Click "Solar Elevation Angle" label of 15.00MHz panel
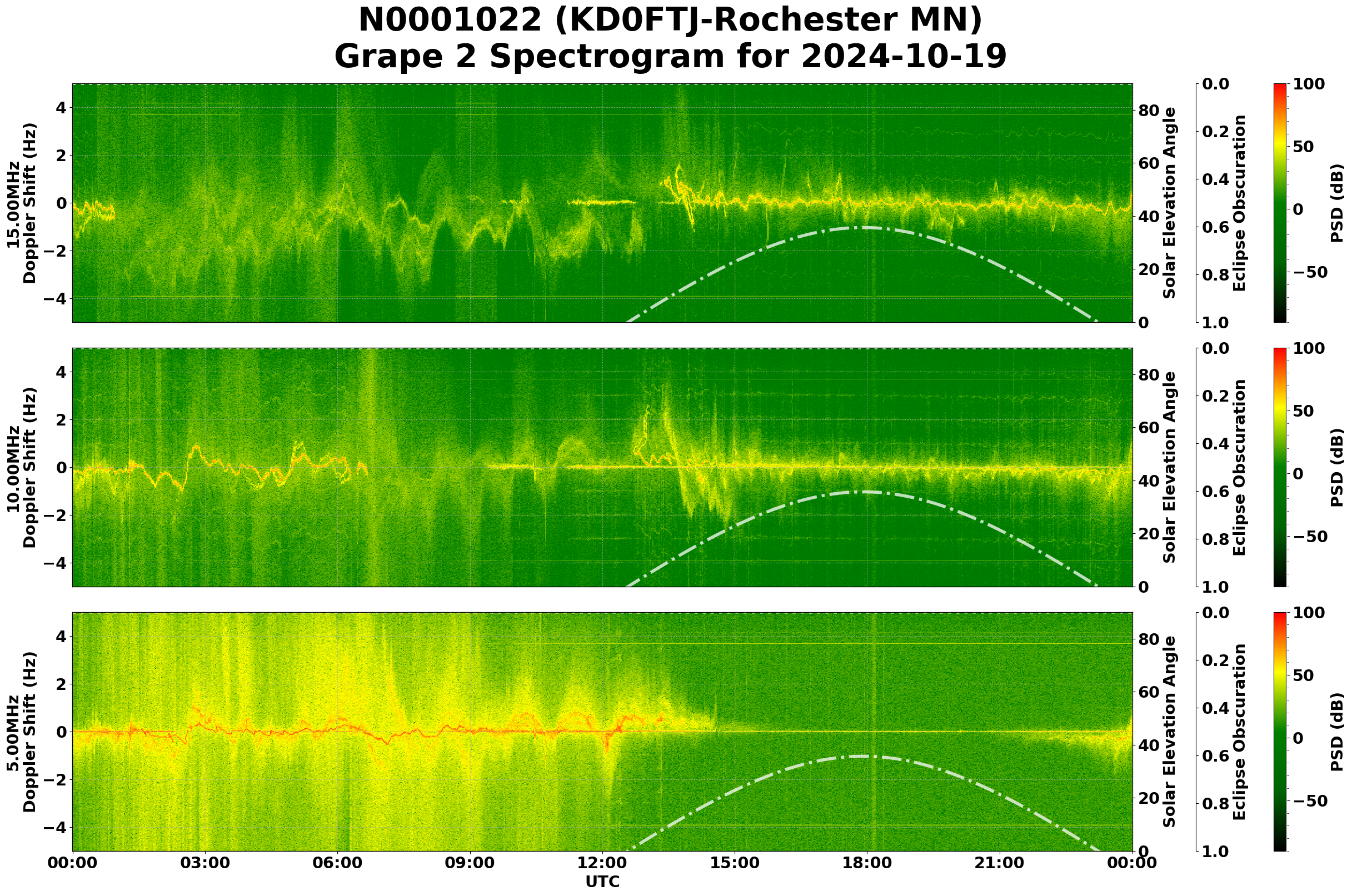The height and width of the screenshot is (896, 1352). point(1170,203)
